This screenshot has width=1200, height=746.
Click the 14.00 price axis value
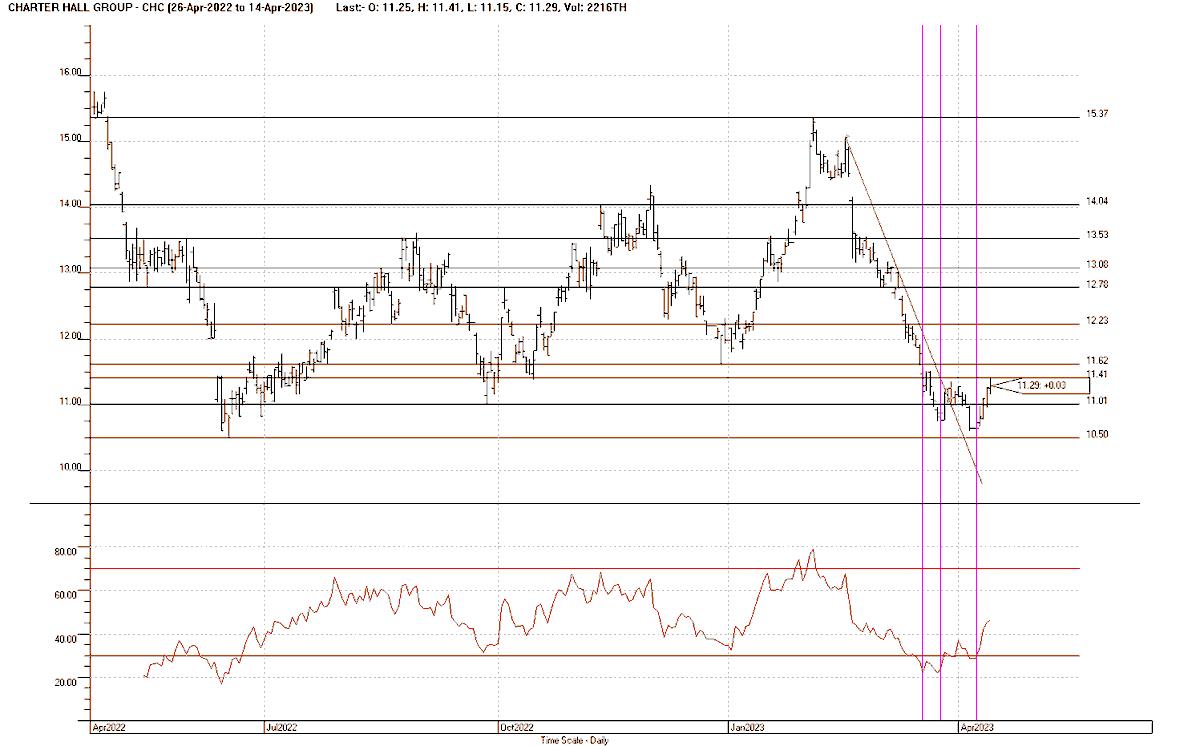point(71,205)
